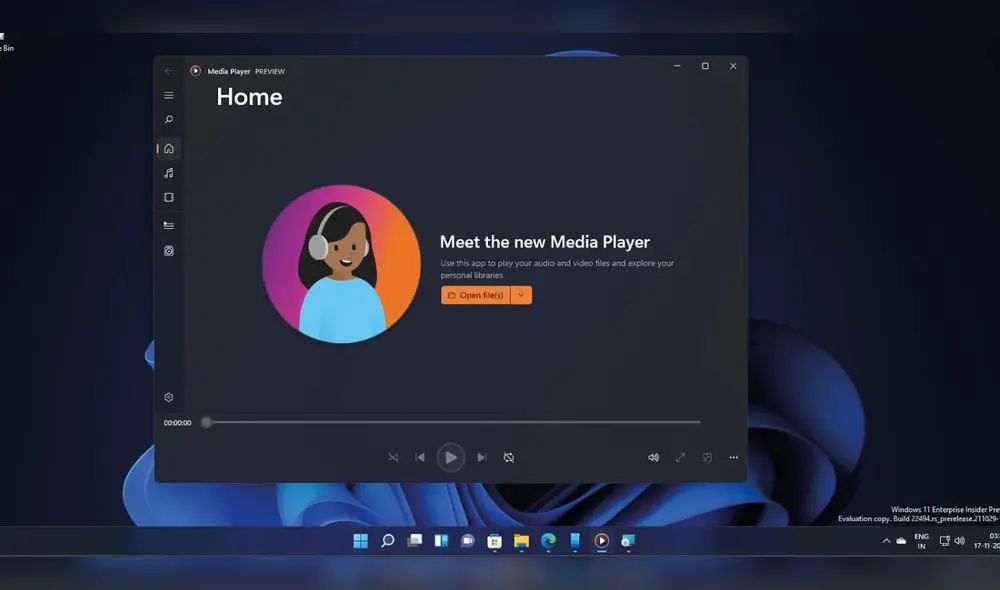Open the Music library from the sidebar
1000x590 pixels.
(x=169, y=172)
